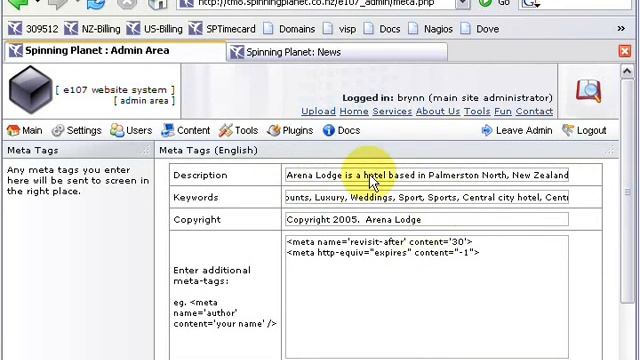Follow the Services link
Viewport: 640px width, 360px height.
[x=392, y=111]
